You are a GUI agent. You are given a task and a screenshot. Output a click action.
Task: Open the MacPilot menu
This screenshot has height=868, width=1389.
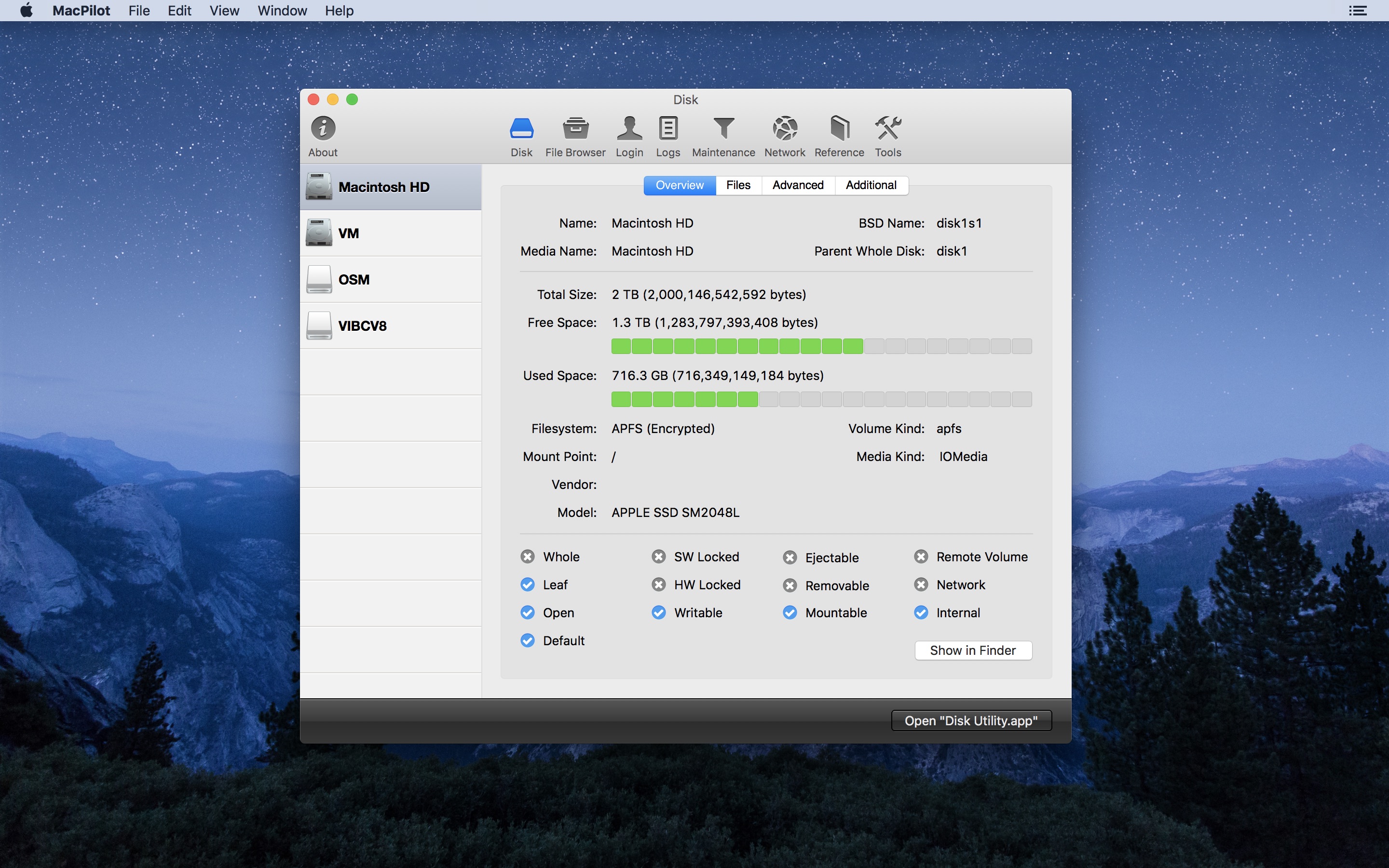pyautogui.click(x=81, y=10)
